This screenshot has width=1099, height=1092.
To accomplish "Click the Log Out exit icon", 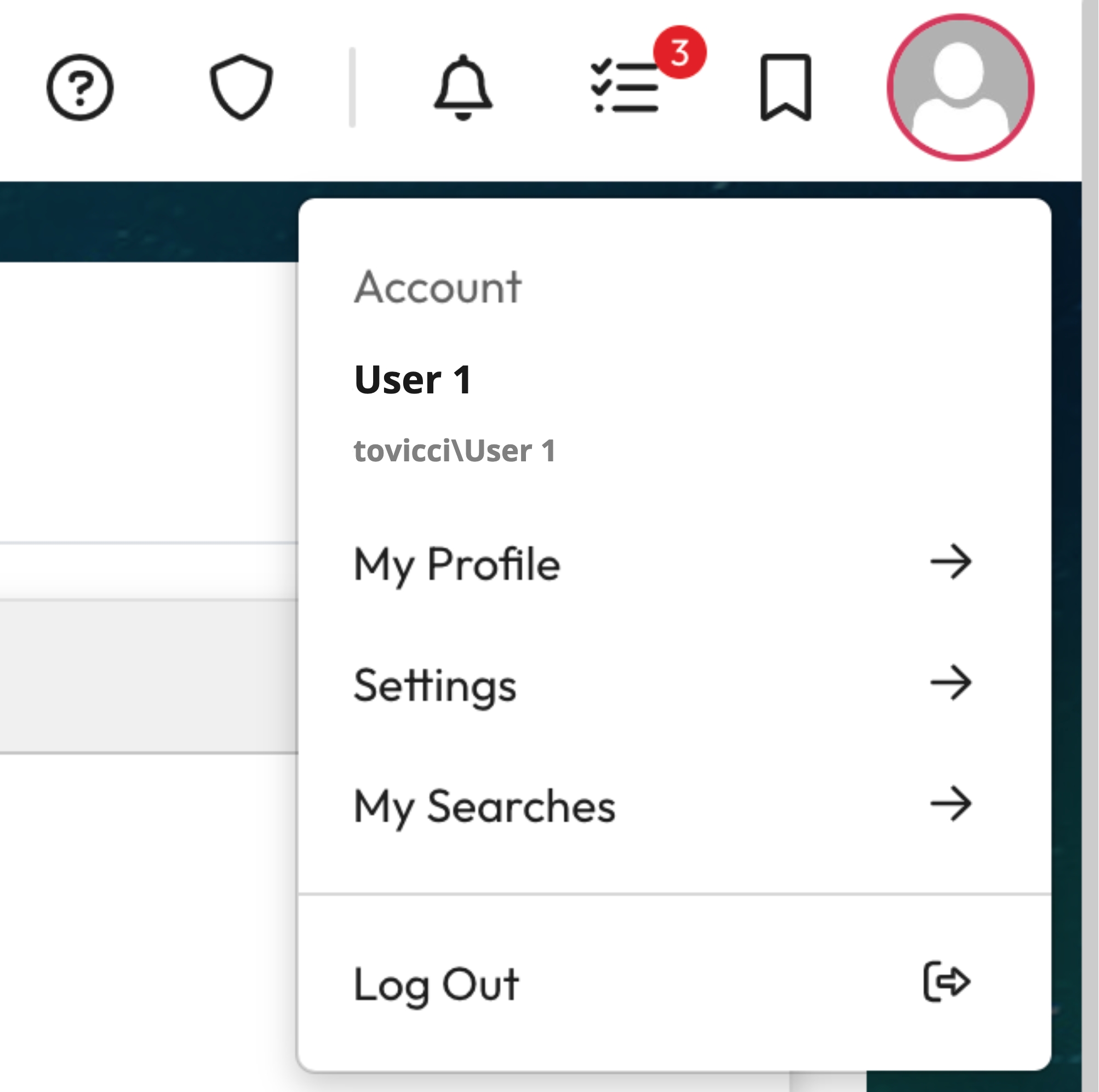I will [x=946, y=981].
